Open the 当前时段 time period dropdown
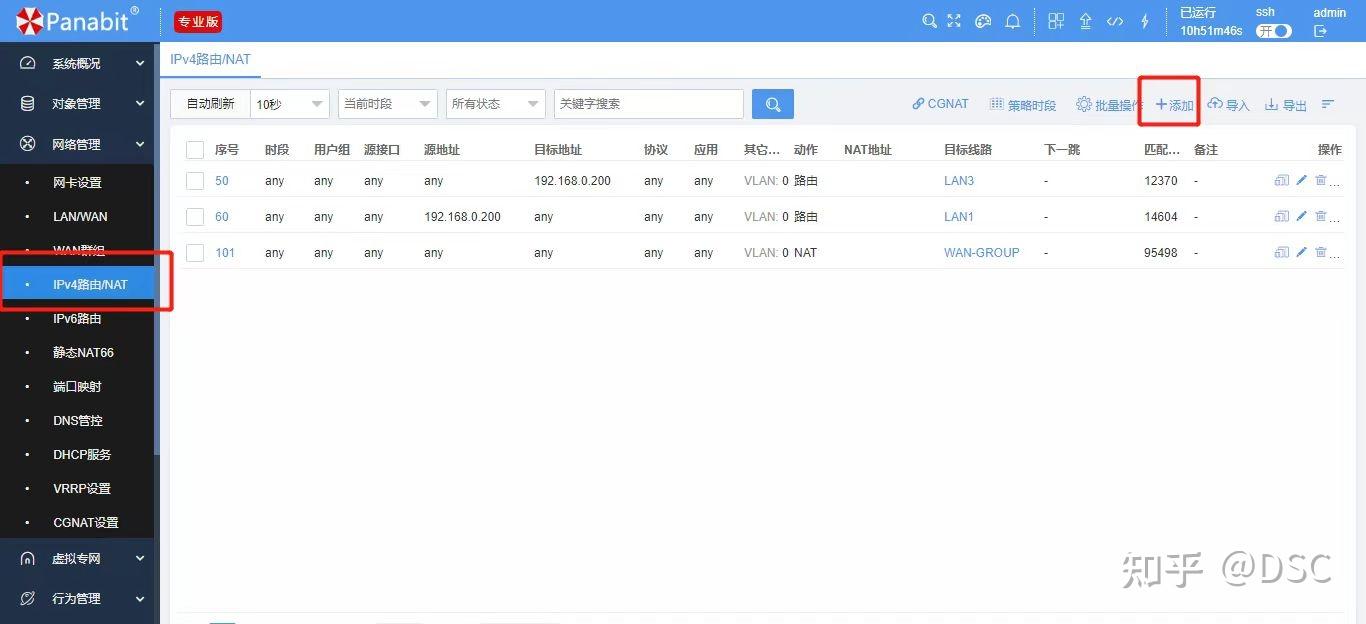The image size is (1366, 624). 387,103
